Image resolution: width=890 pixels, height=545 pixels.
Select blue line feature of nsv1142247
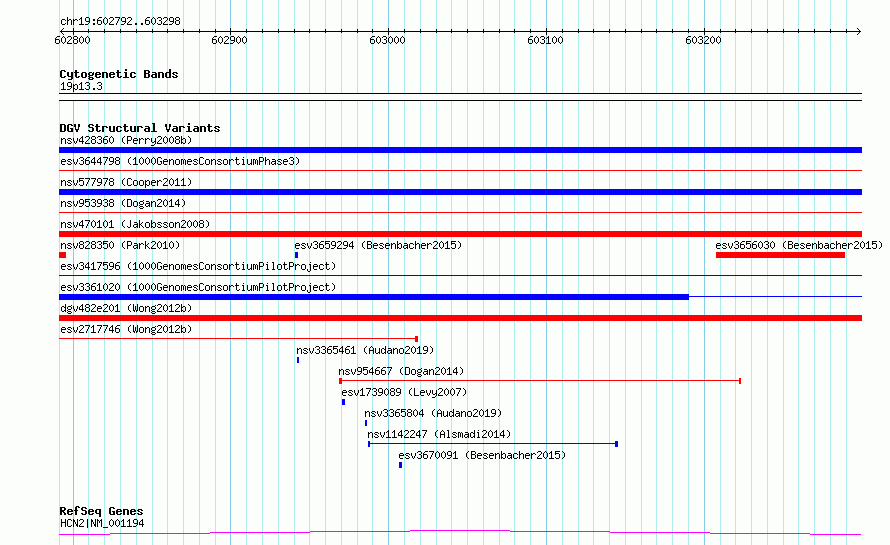pos(493,444)
